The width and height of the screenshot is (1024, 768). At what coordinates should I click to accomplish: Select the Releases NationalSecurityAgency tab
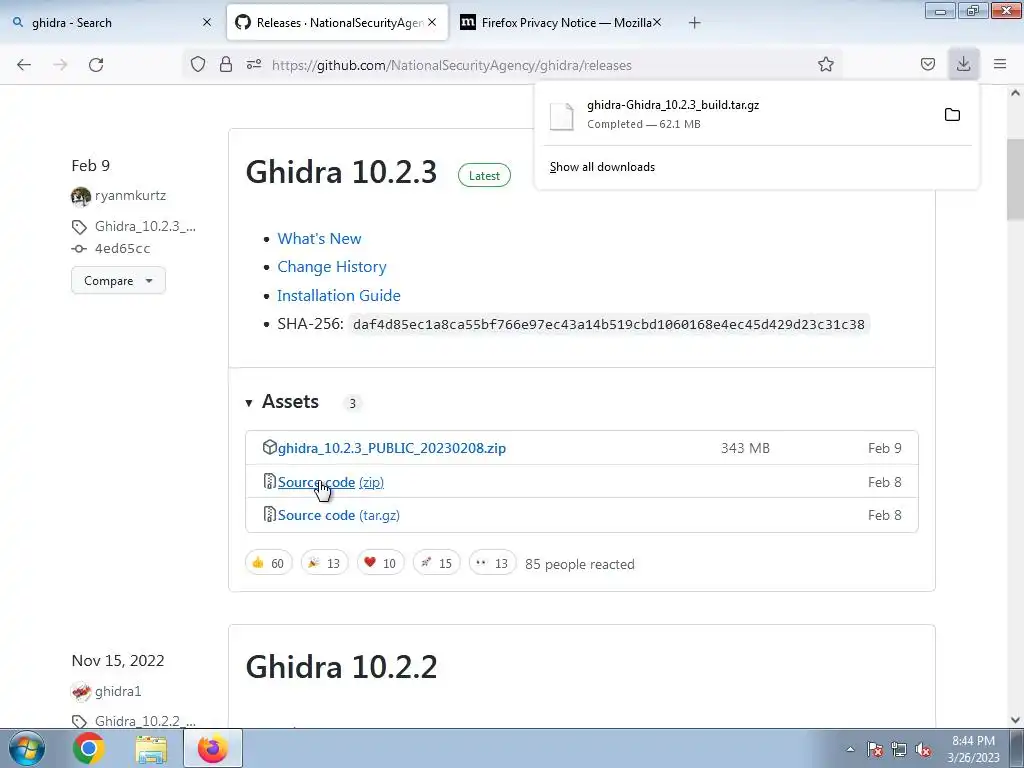click(338, 23)
